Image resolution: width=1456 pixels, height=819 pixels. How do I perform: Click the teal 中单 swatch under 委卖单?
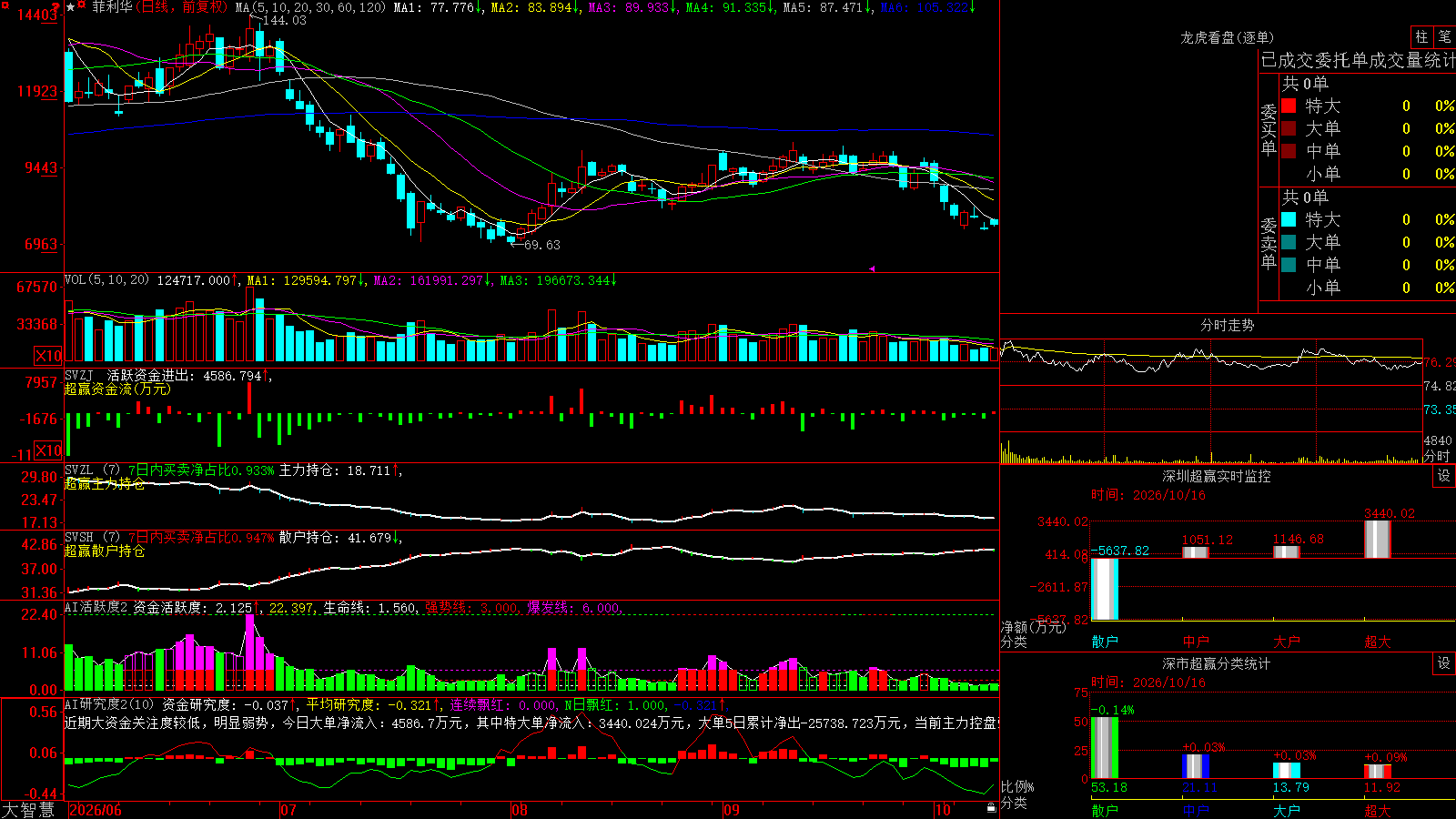pos(1289,265)
